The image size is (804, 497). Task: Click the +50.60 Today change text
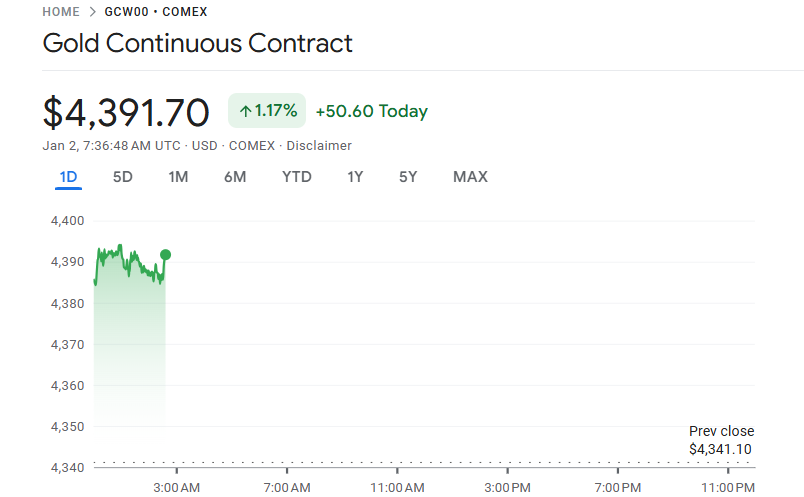pos(371,111)
